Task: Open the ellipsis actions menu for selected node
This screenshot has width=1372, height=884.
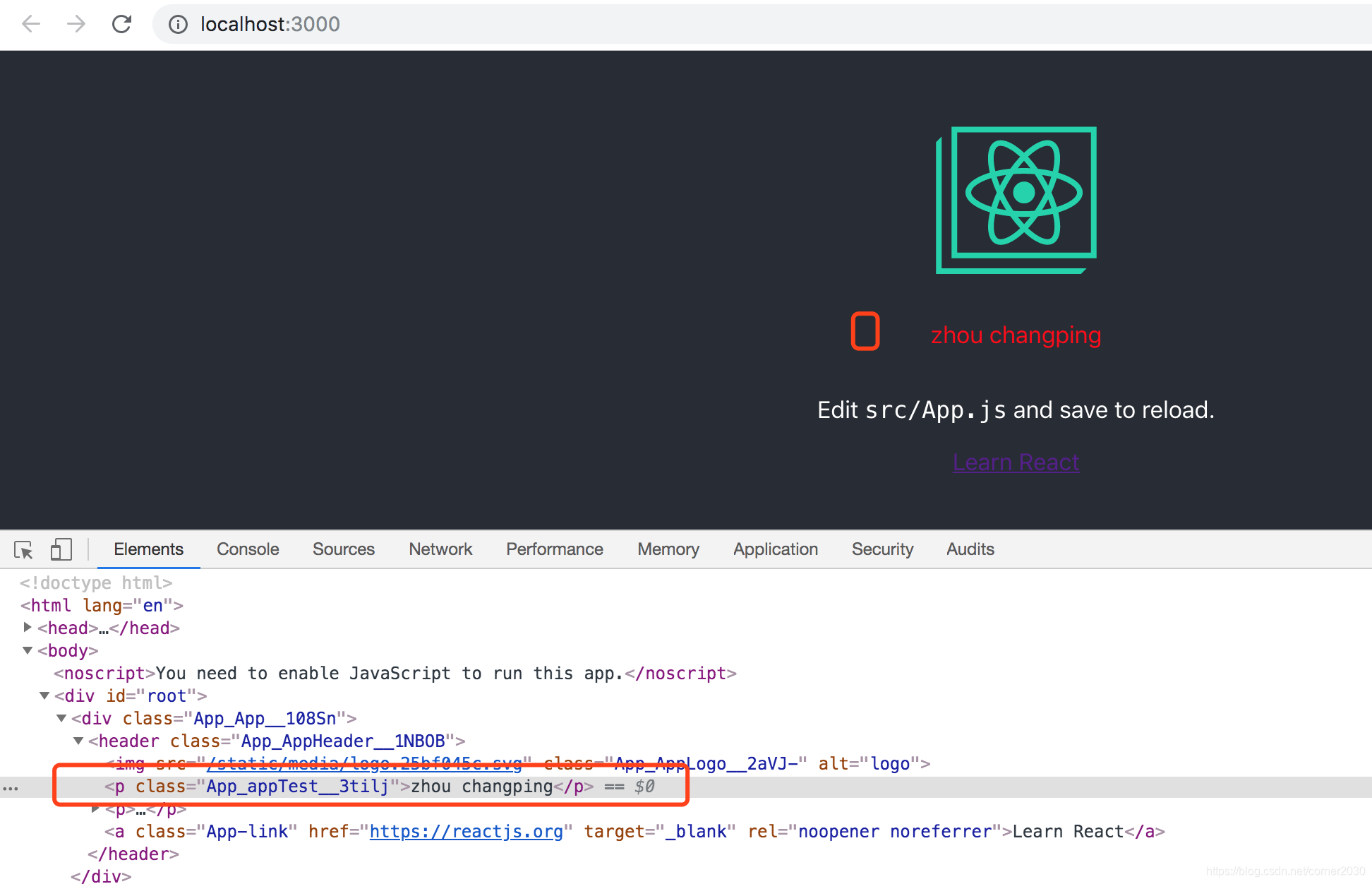Action: point(11,787)
